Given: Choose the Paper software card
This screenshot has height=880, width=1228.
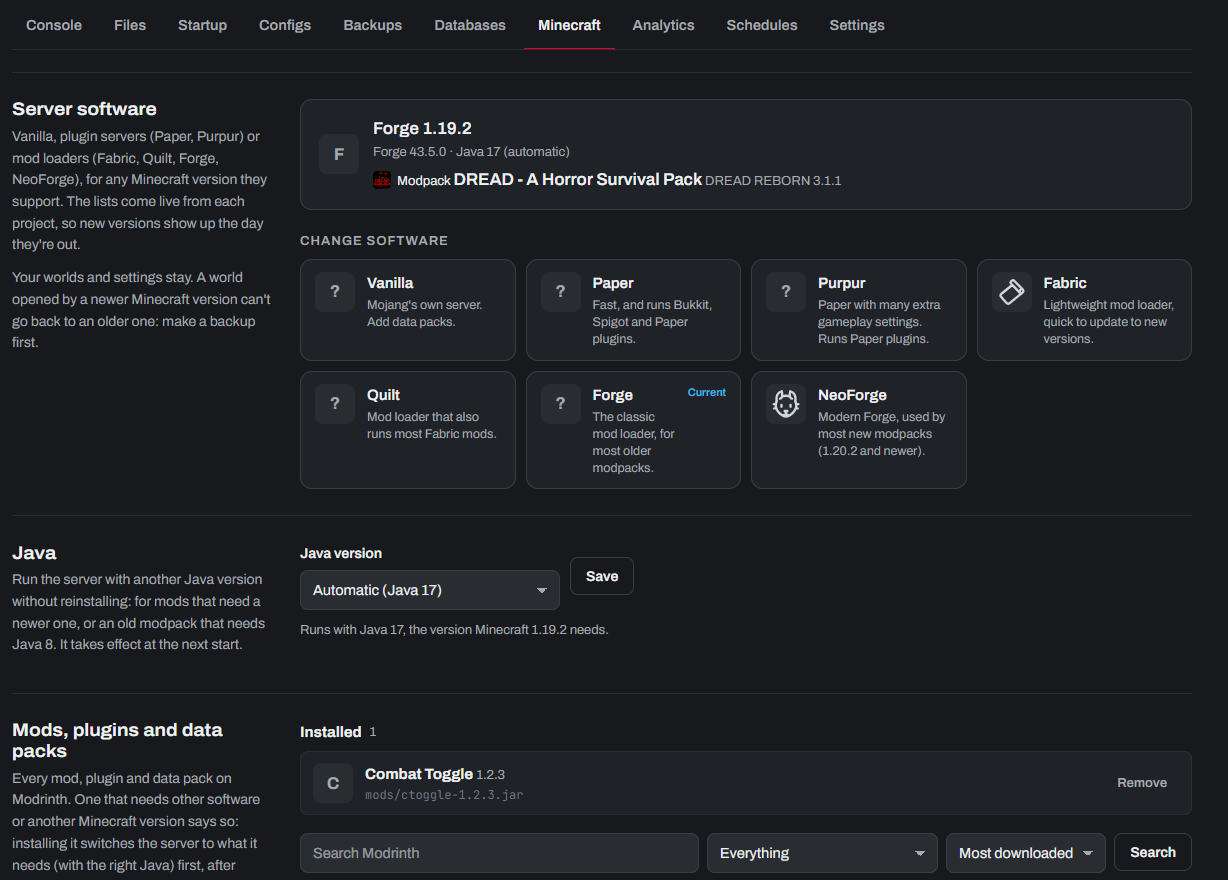Looking at the screenshot, I should point(633,310).
